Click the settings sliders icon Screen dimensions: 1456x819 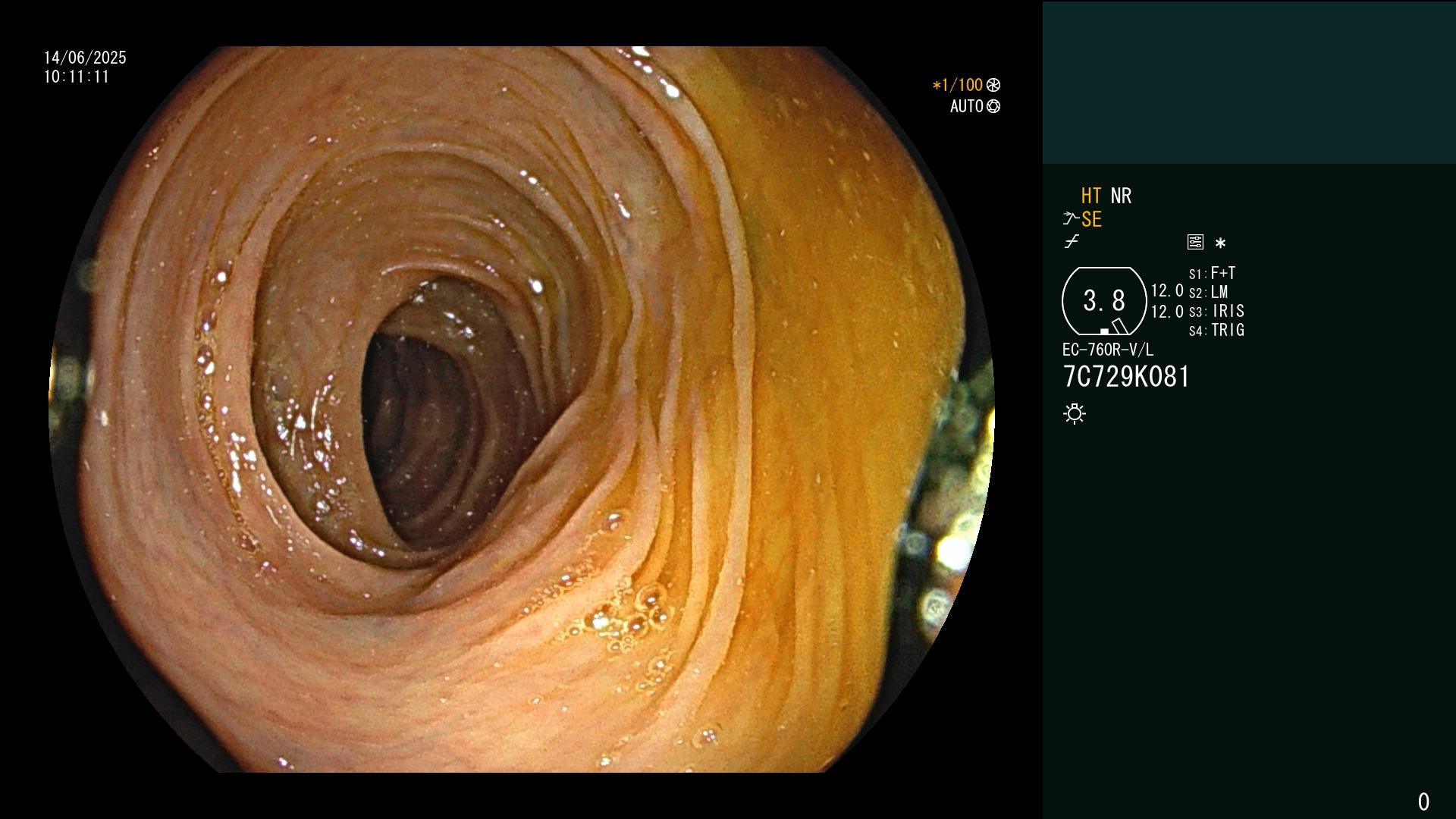point(1195,243)
